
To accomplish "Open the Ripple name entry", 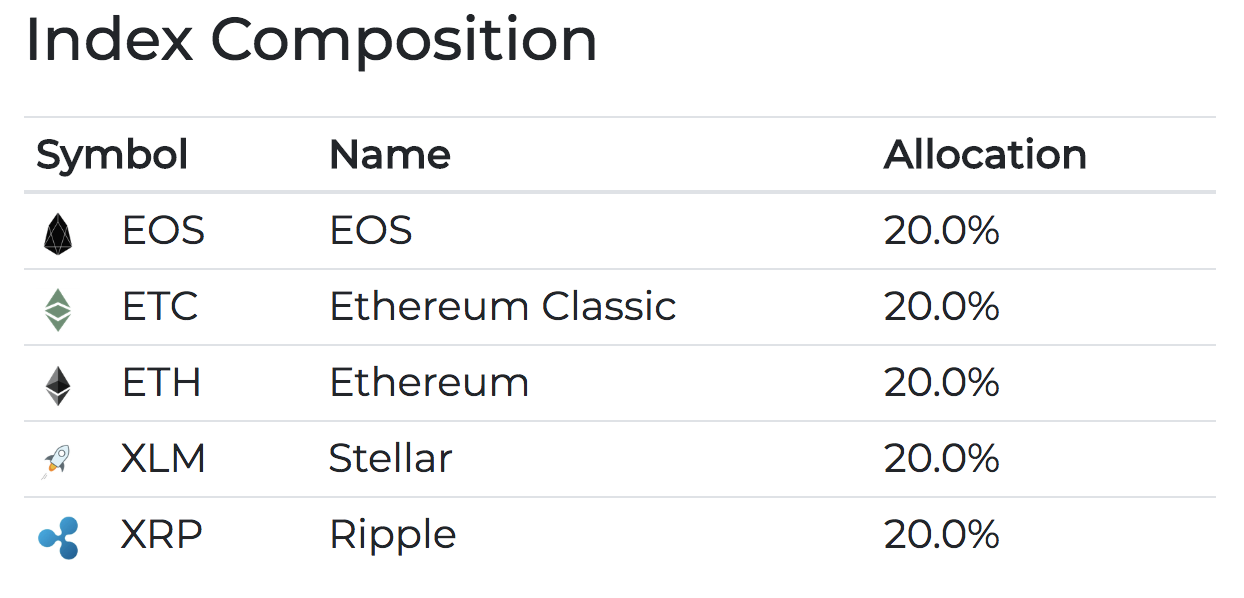I will click(392, 535).
